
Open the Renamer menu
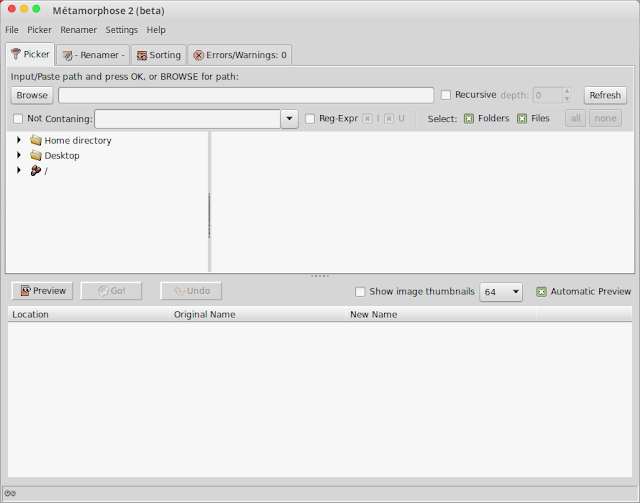(78, 30)
